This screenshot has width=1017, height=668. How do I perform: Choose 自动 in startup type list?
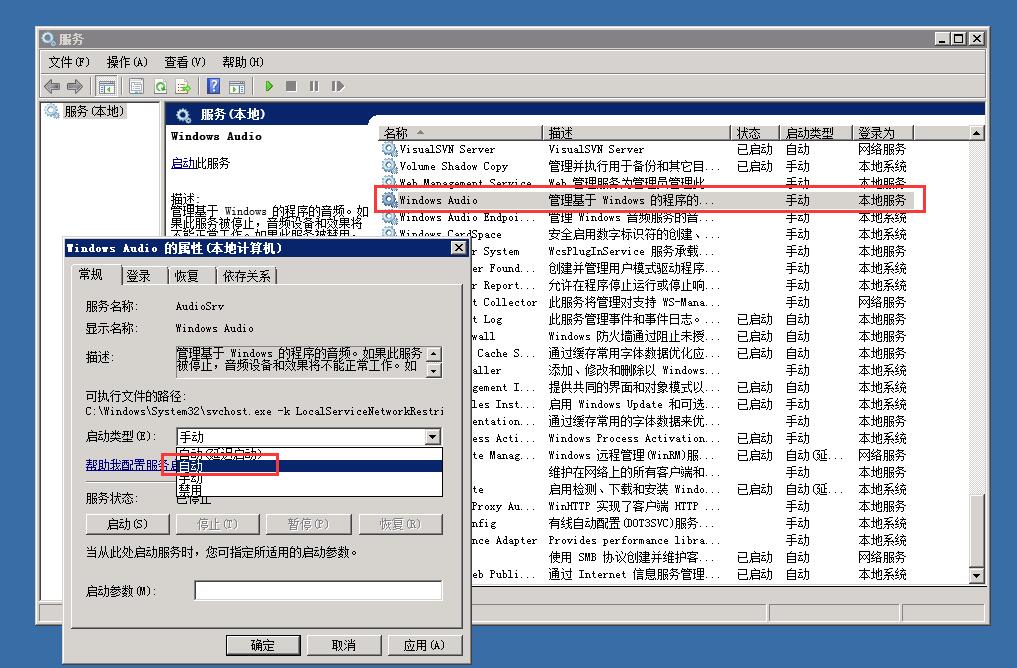pos(309,466)
